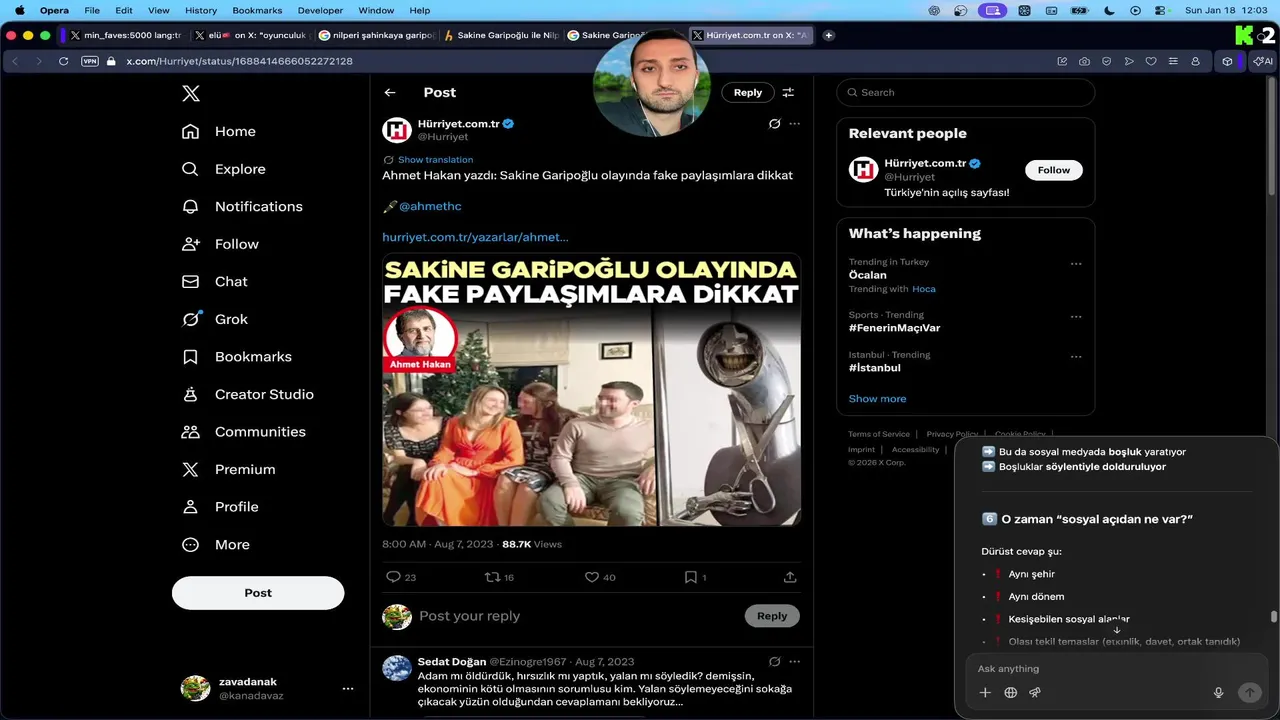Switch to Sakine Garipoğlu ile Nilp tab
1280x720 pixels.
502,35
